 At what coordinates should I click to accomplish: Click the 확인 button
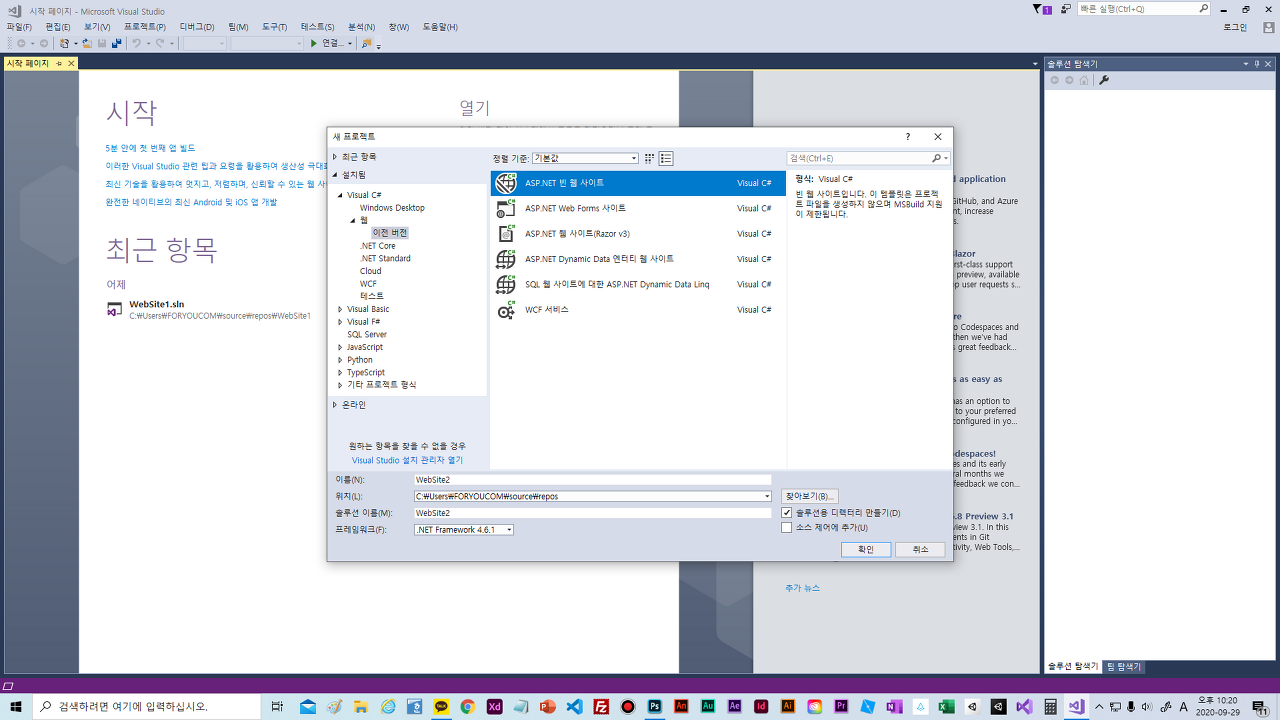click(x=865, y=549)
